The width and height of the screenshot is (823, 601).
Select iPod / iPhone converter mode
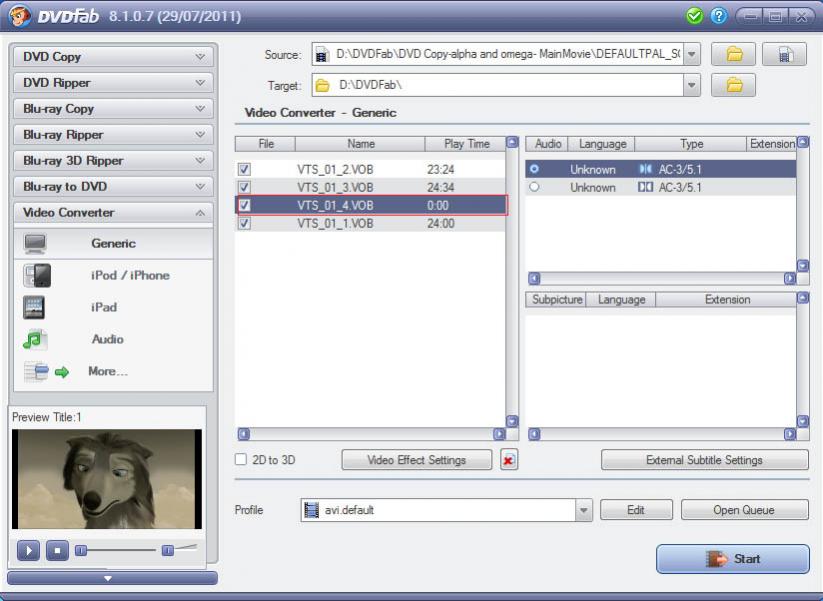pos(113,276)
